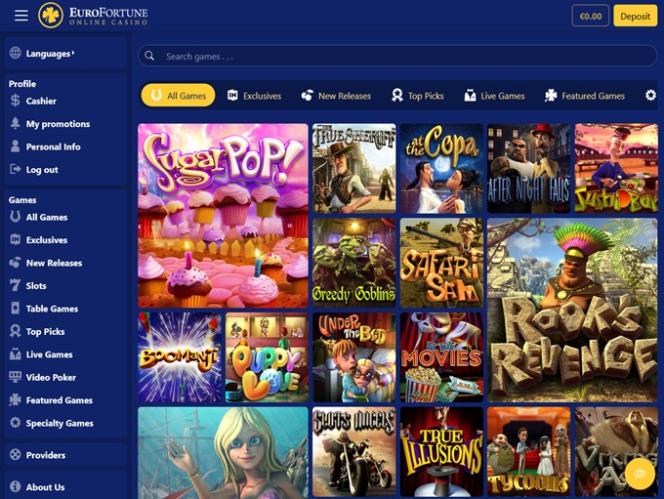
Task: Click the Cashier dollar icon in sidebar
Action: click(x=15, y=101)
